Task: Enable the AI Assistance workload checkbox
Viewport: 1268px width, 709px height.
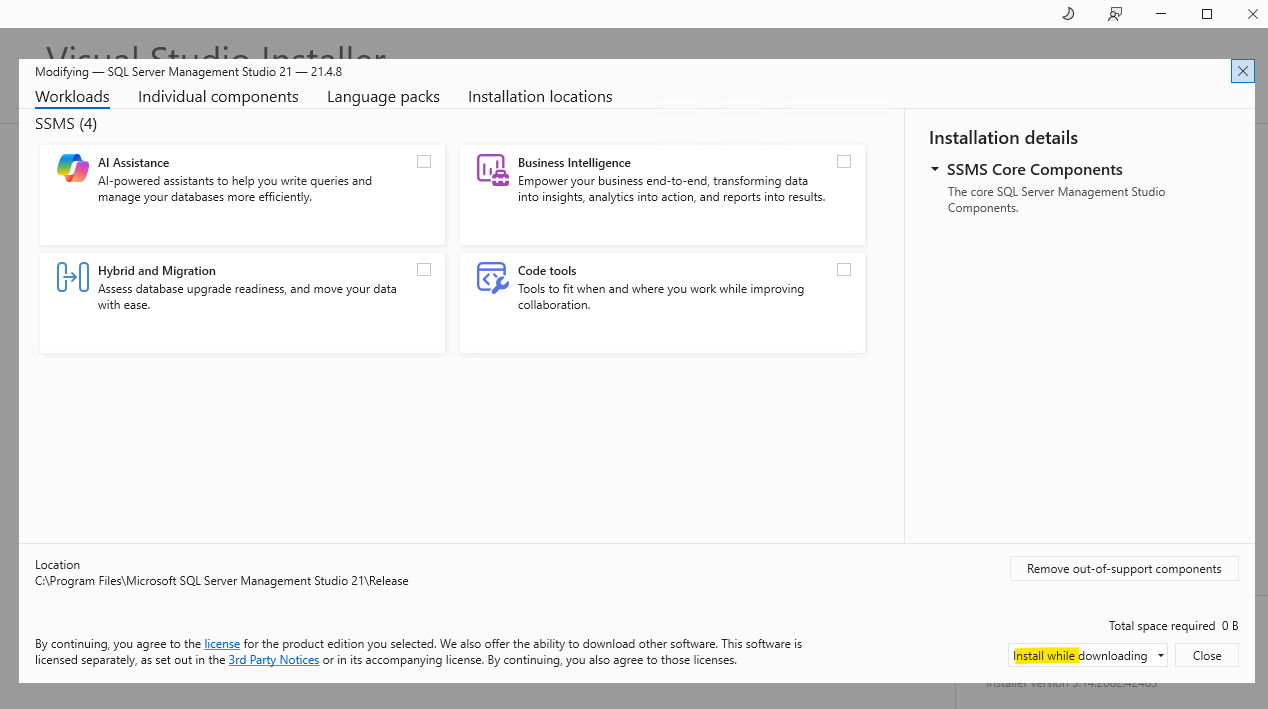Action: pyautogui.click(x=424, y=161)
